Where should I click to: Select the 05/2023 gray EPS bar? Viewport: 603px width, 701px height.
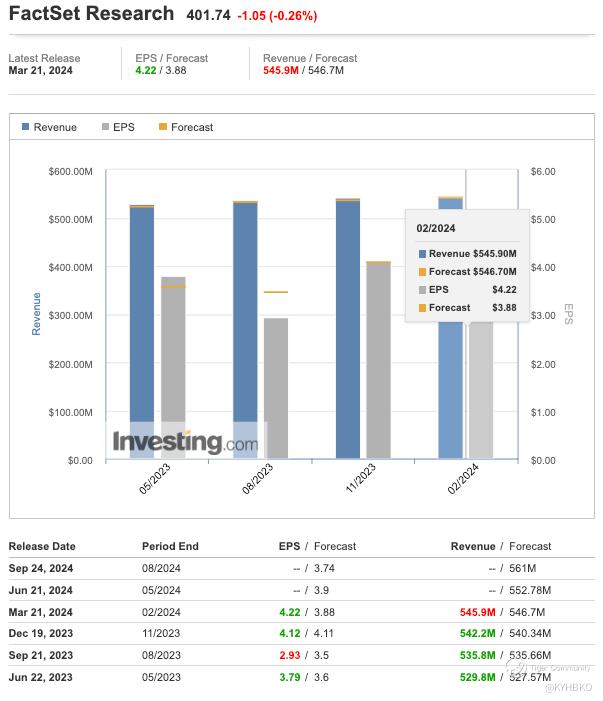tap(173, 367)
